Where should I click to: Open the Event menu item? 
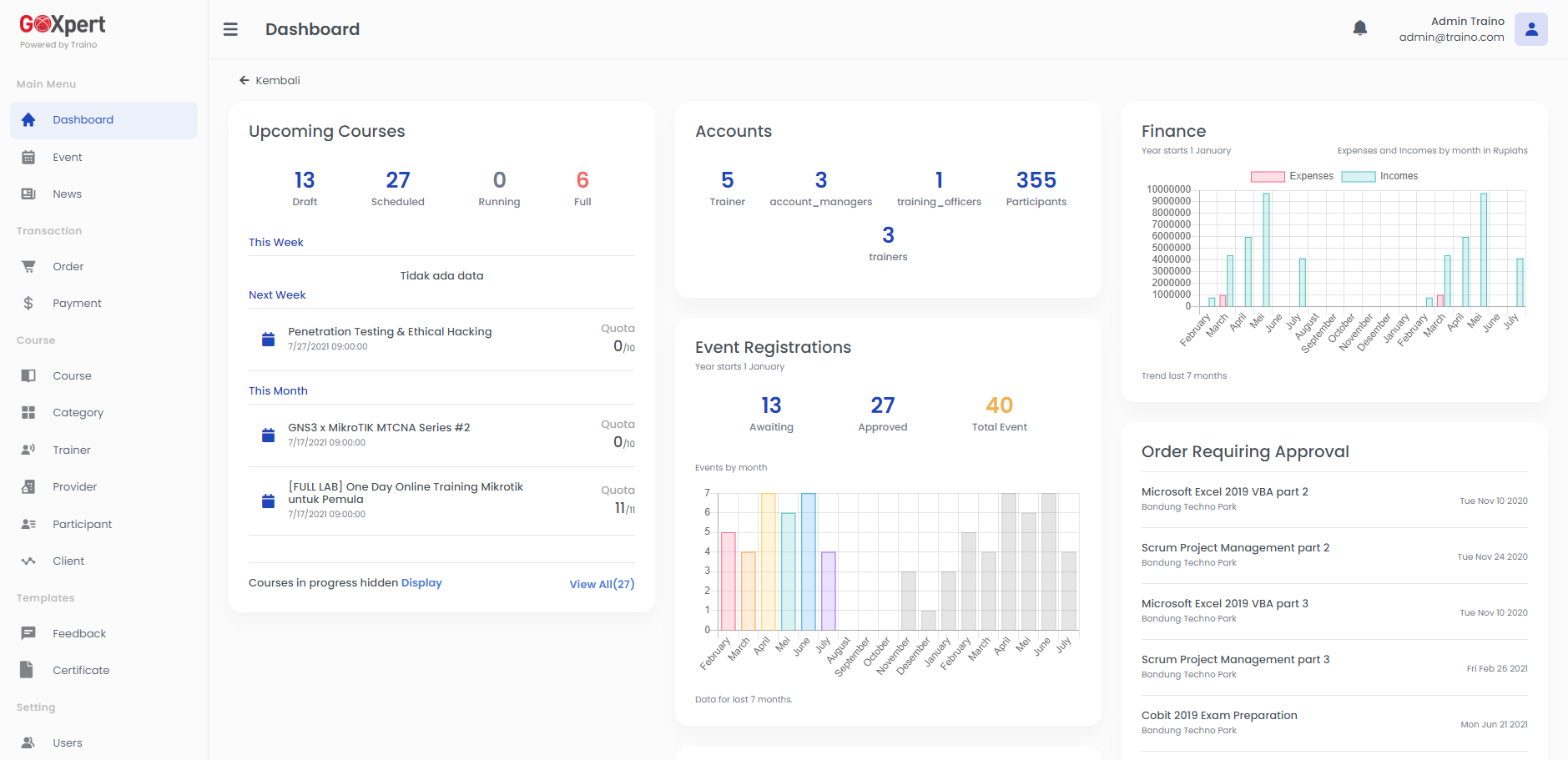pyautogui.click(x=67, y=158)
